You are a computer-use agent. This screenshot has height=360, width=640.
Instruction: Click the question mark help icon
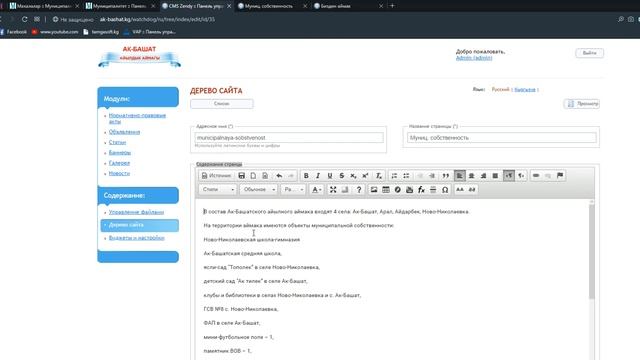coord(359,190)
